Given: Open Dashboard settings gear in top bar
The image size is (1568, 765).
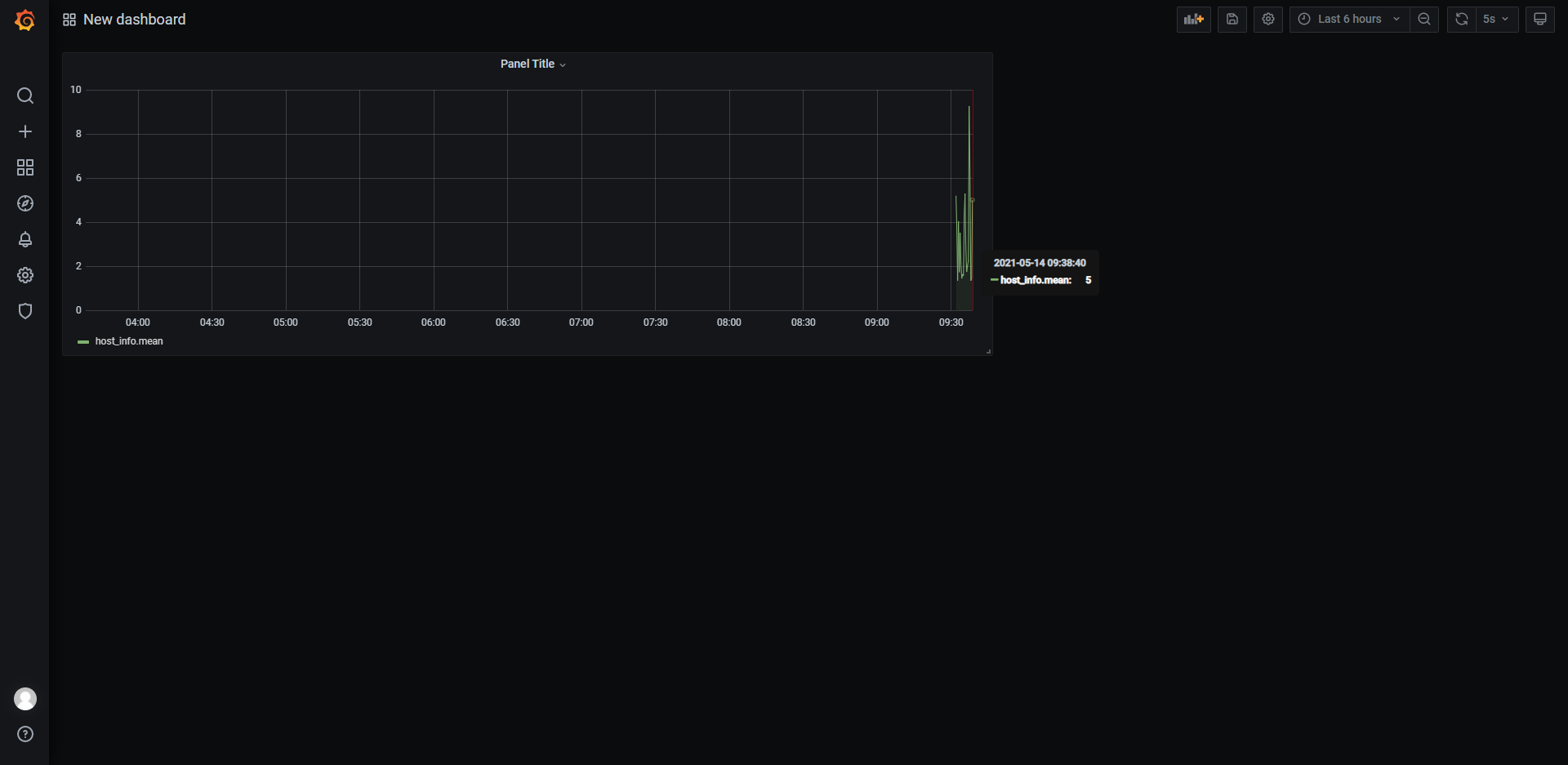Looking at the screenshot, I should click(1268, 19).
